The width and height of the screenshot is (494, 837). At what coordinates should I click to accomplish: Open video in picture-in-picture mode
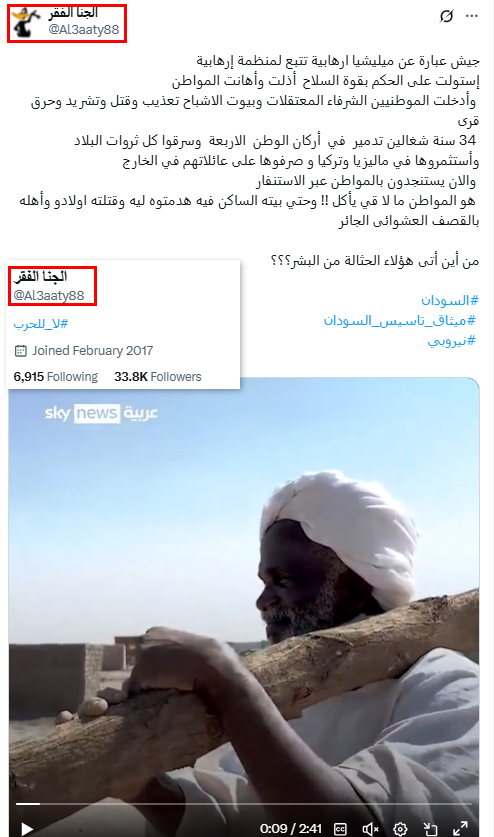pos(430,829)
